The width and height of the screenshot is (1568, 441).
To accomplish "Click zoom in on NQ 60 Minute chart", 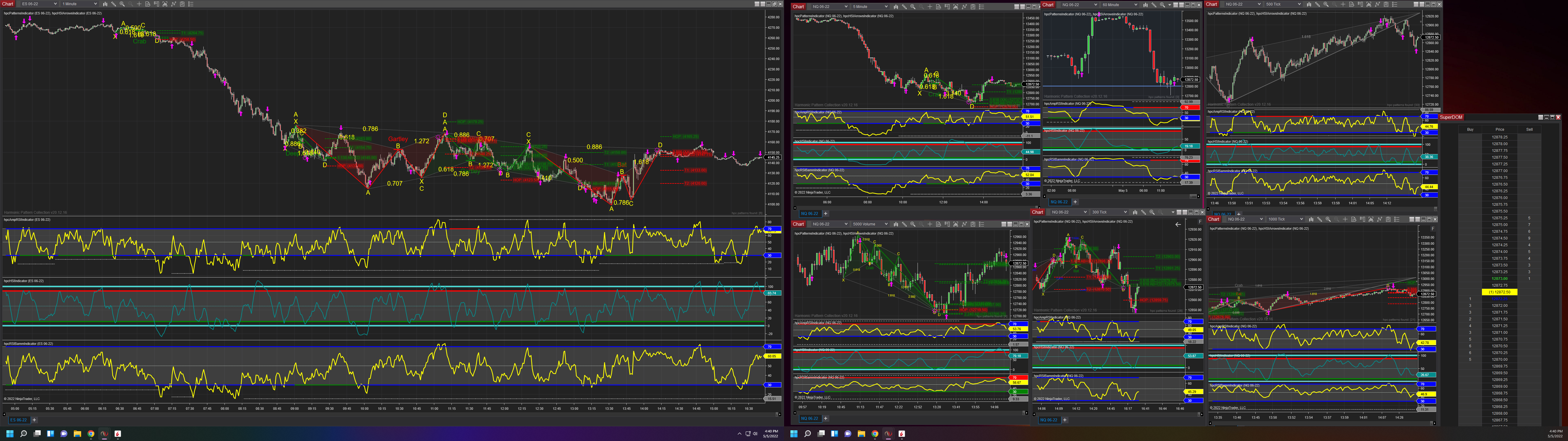I will click(x=1163, y=5).
